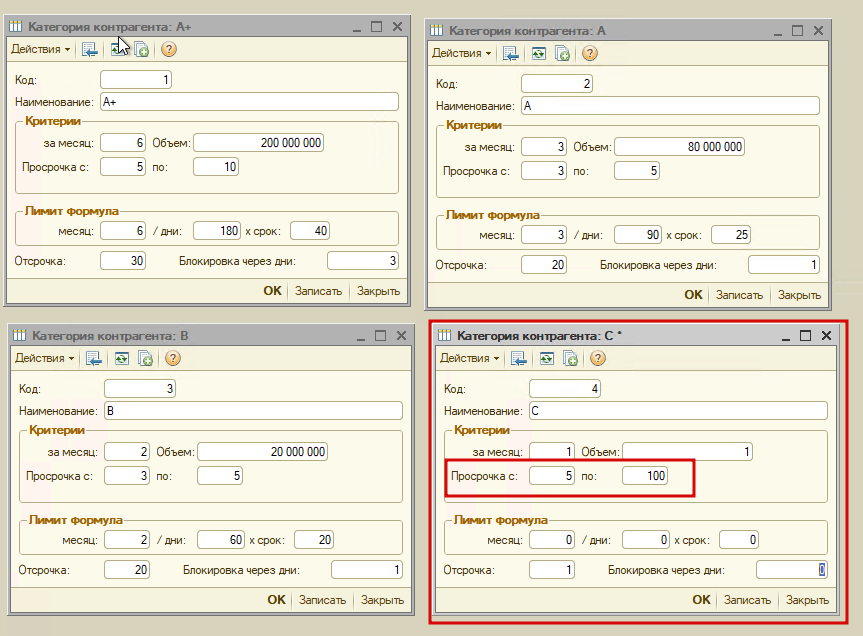Focus Наименование field in the A window
Screen dimensions: 863x636
click(670, 106)
